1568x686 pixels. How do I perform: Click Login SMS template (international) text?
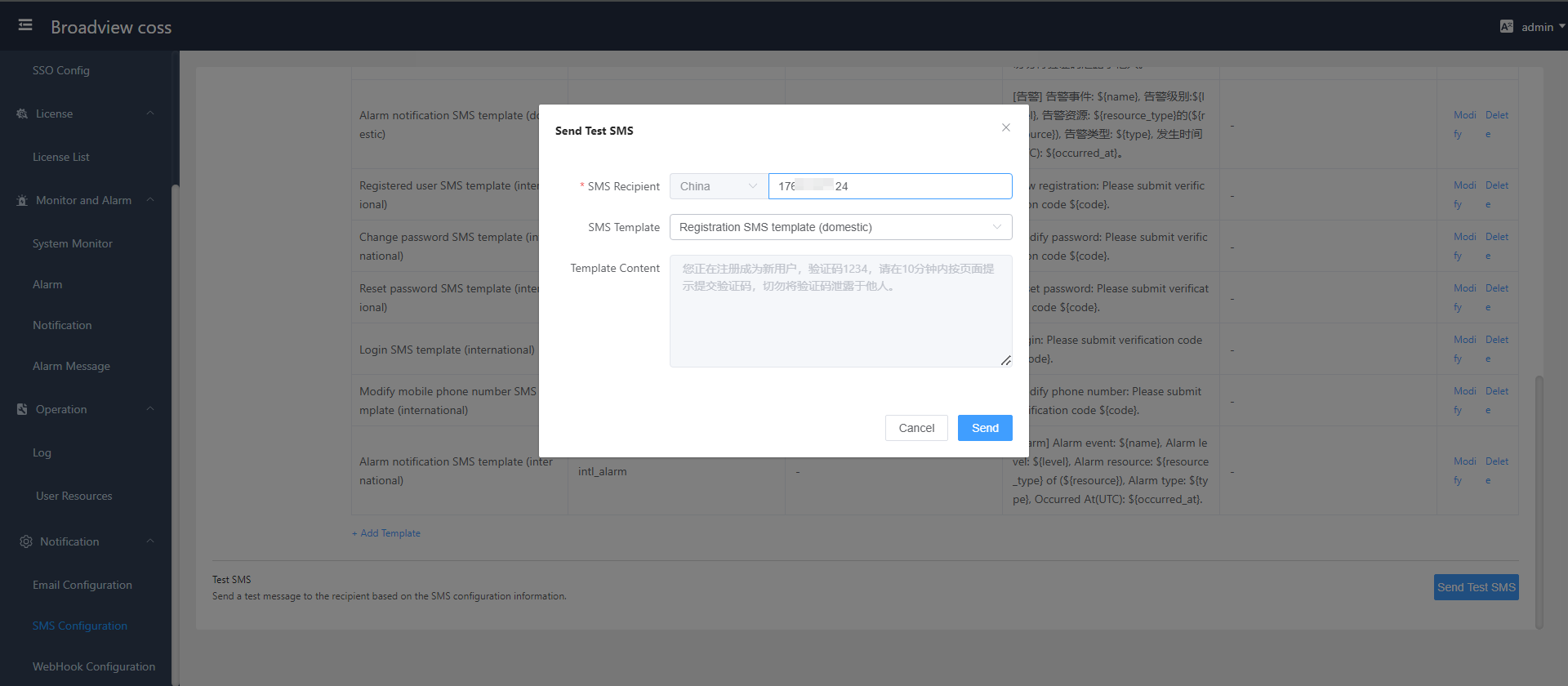pyautogui.click(x=447, y=350)
